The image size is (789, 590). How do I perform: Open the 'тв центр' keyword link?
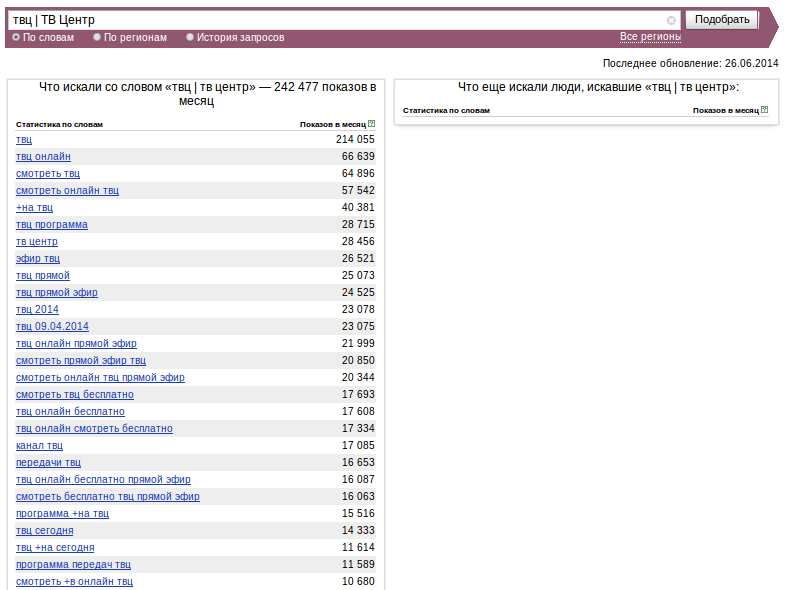coord(37,241)
